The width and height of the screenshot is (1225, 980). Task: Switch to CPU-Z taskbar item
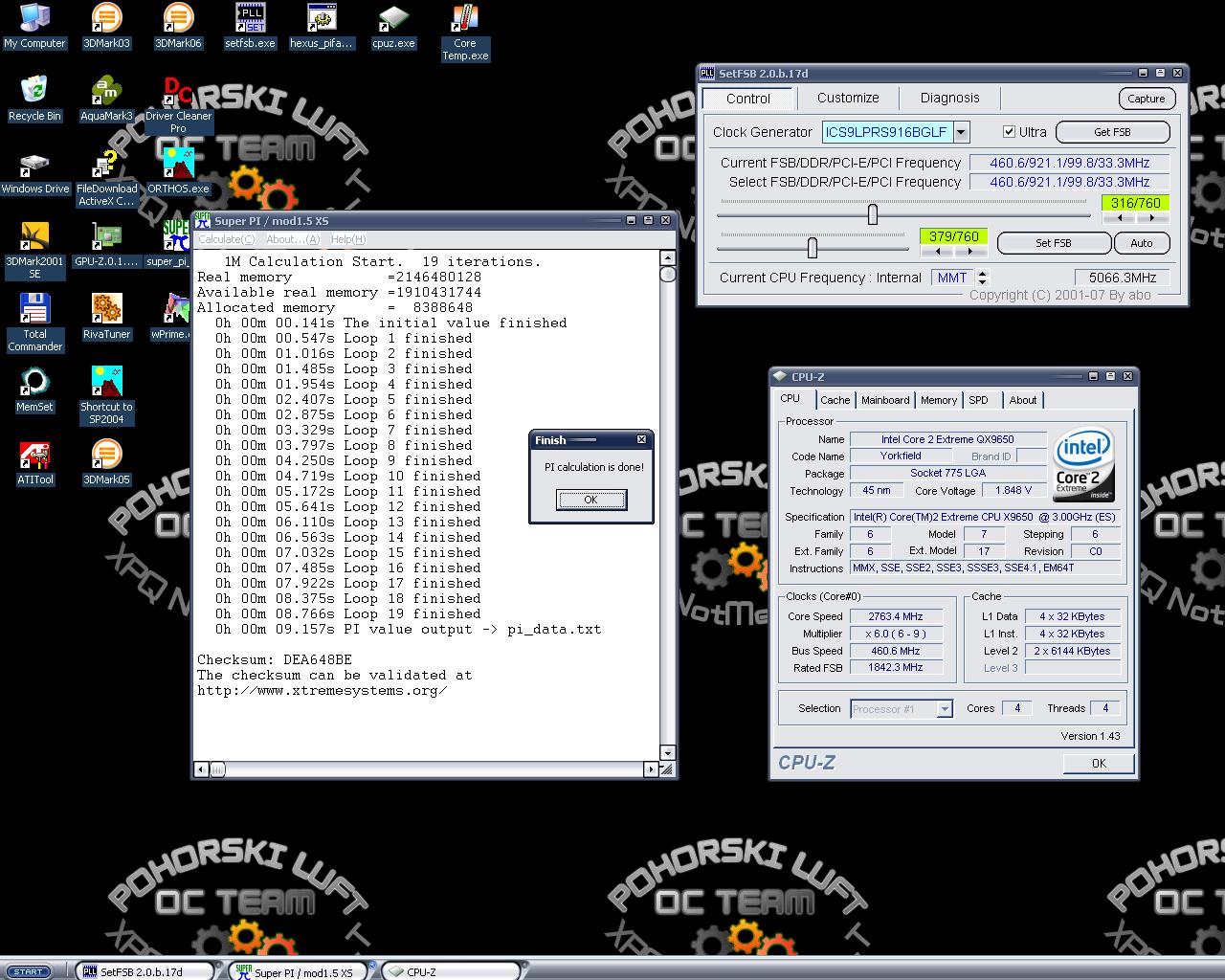450,971
